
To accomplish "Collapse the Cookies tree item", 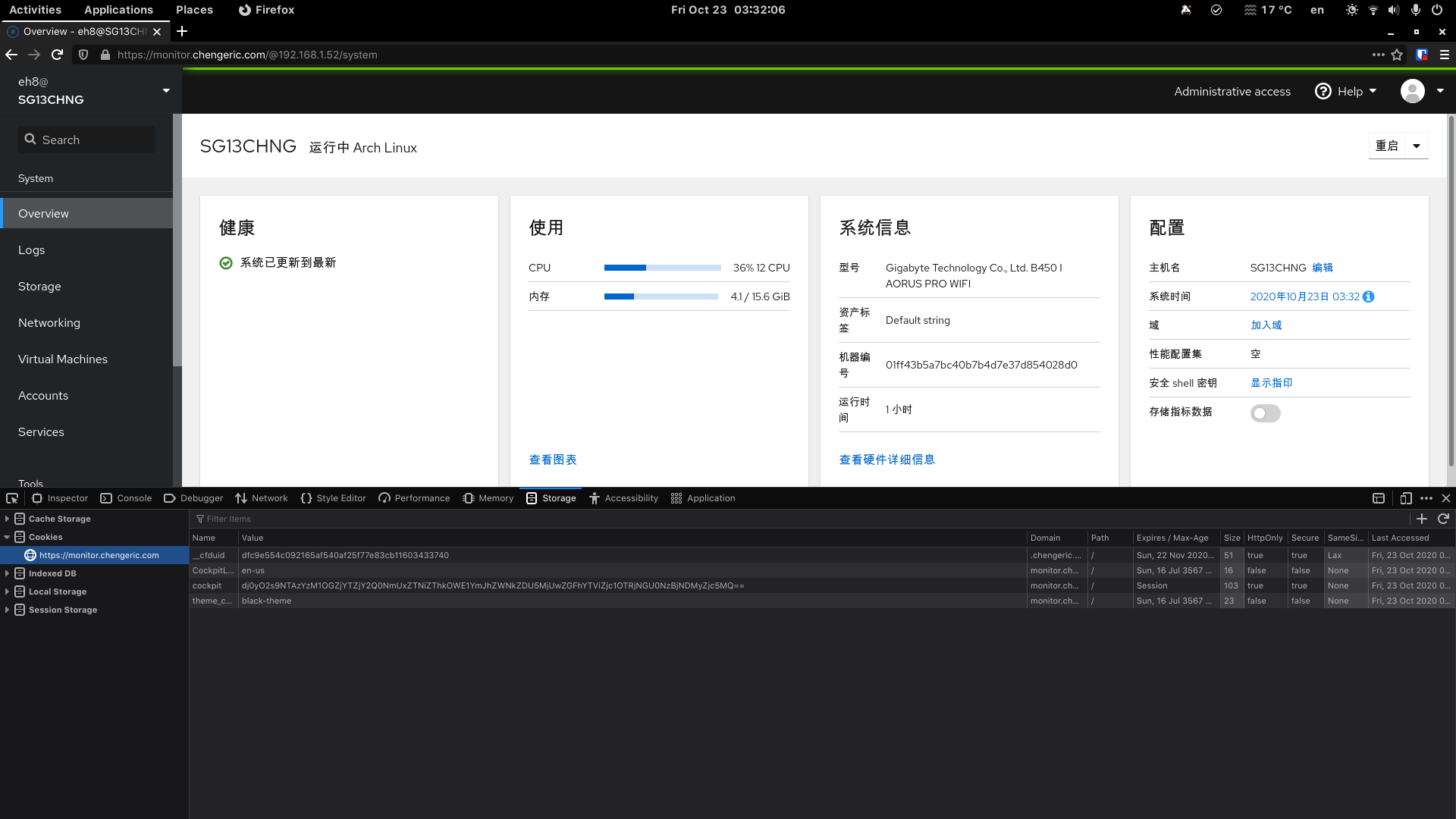I will click(7, 537).
